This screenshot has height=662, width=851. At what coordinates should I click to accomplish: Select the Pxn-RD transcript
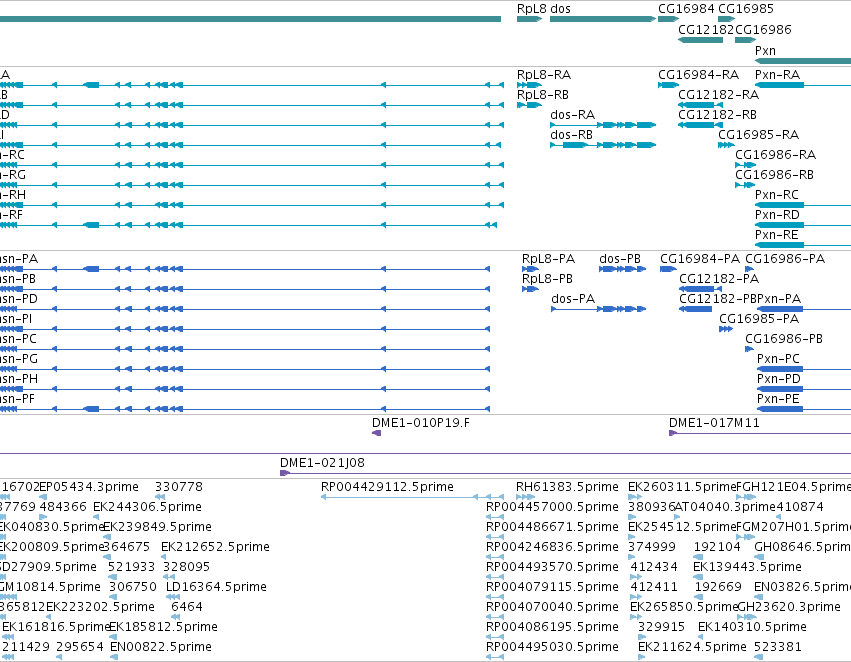[x=777, y=215]
